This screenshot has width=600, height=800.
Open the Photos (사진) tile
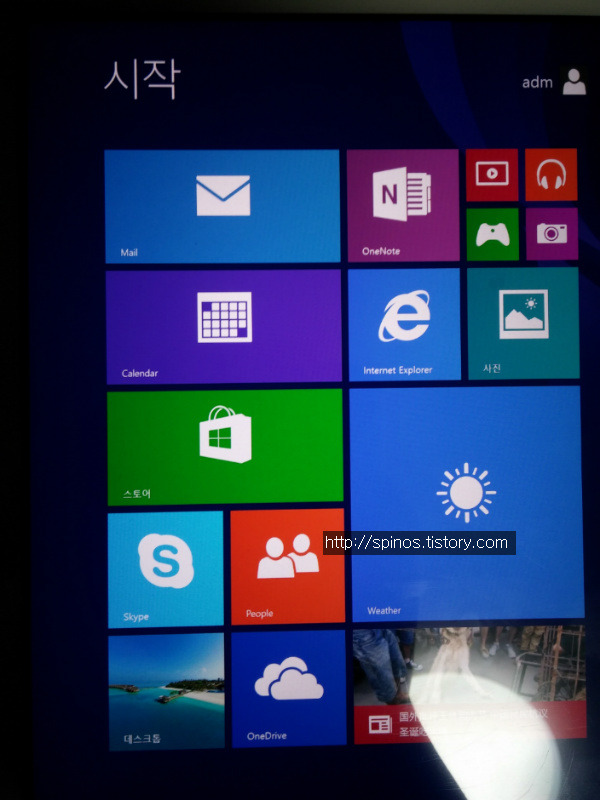[523, 323]
